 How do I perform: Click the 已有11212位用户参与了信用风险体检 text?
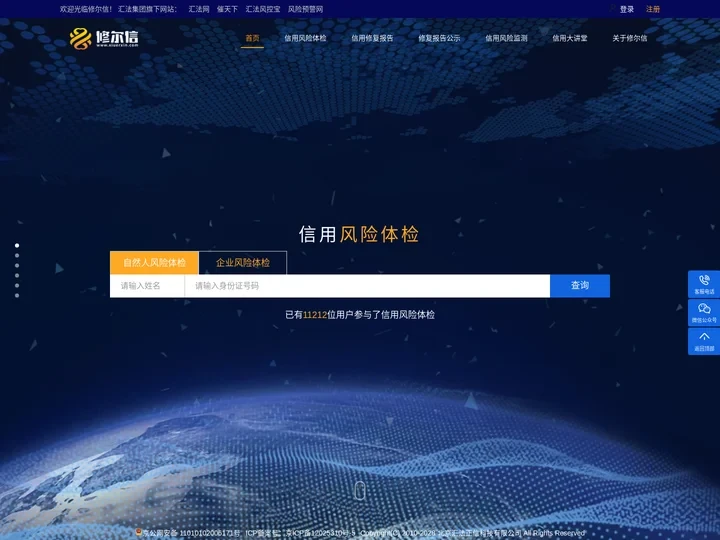pos(360,315)
